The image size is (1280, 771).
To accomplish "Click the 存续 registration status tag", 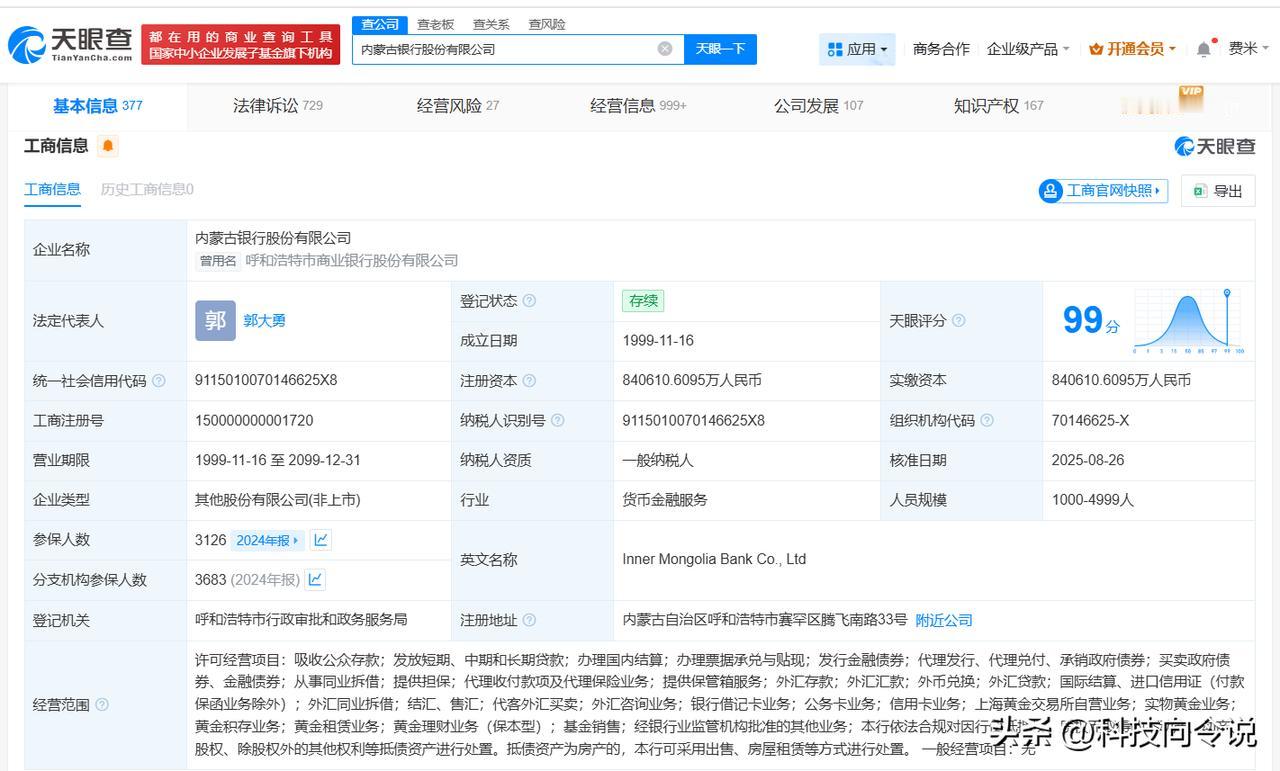I will (642, 300).
